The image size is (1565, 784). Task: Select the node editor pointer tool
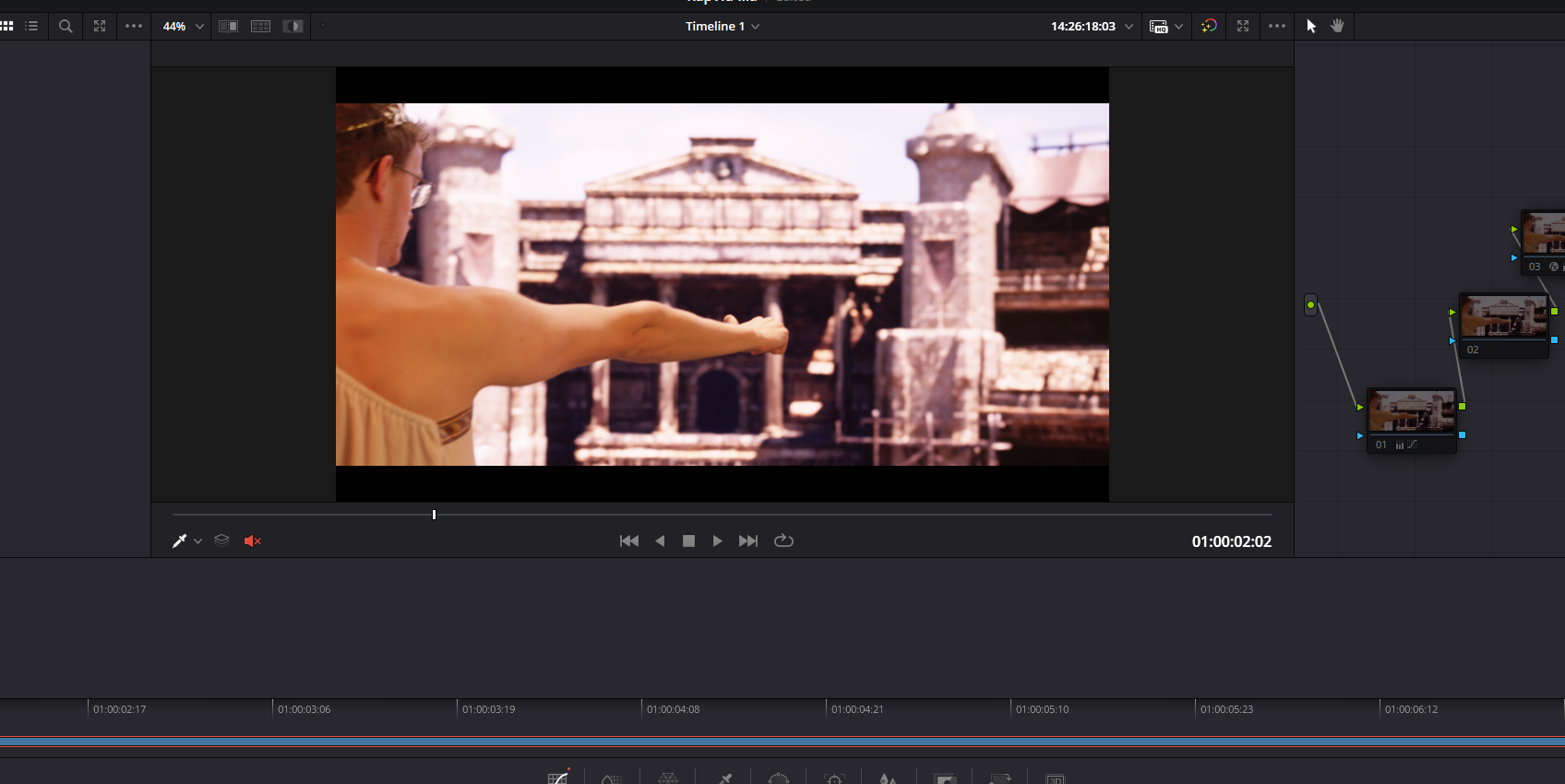[x=1311, y=26]
